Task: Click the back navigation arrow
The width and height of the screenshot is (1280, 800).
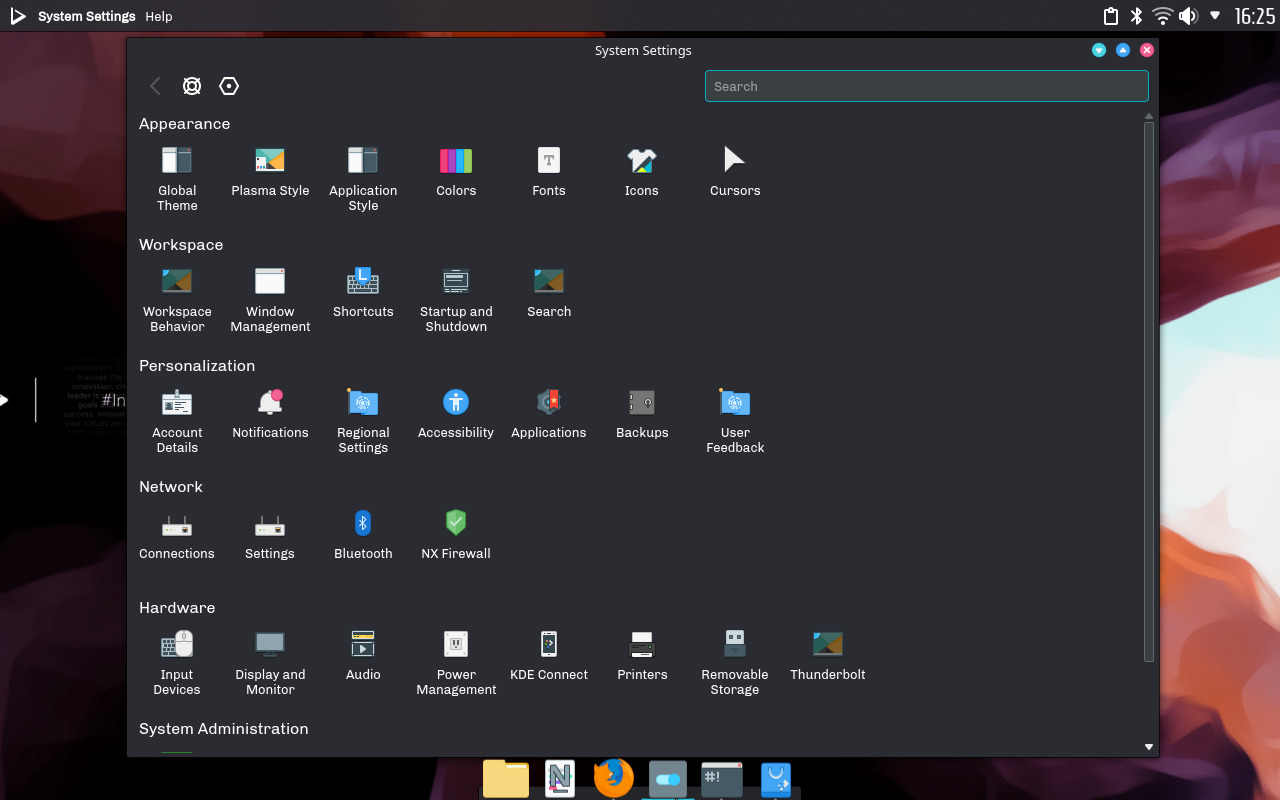Action: [x=155, y=86]
